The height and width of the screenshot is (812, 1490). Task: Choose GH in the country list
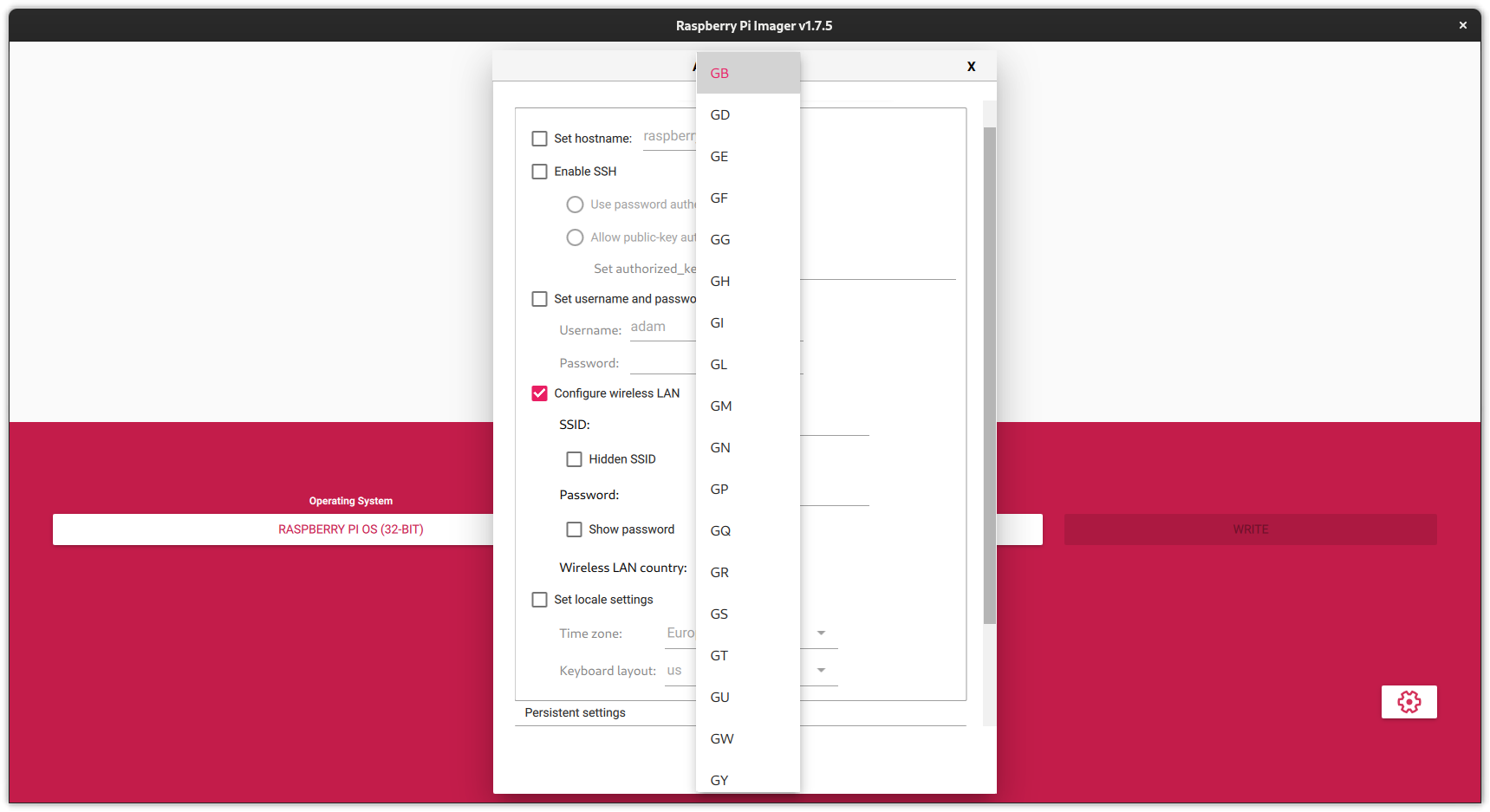pyautogui.click(x=748, y=281)
